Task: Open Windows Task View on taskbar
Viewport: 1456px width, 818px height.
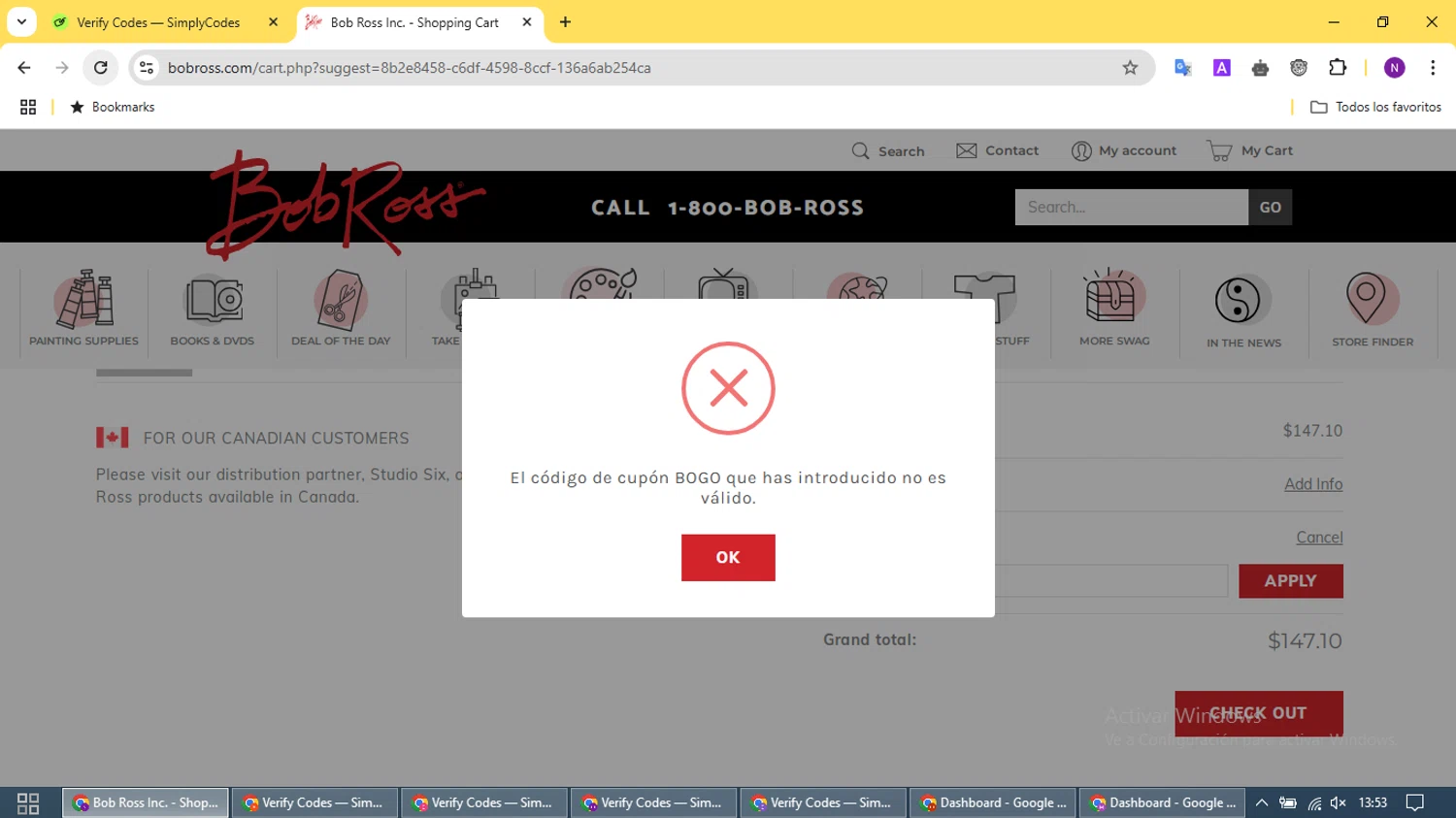Action: pyautogui.click(x=28, y=803)
